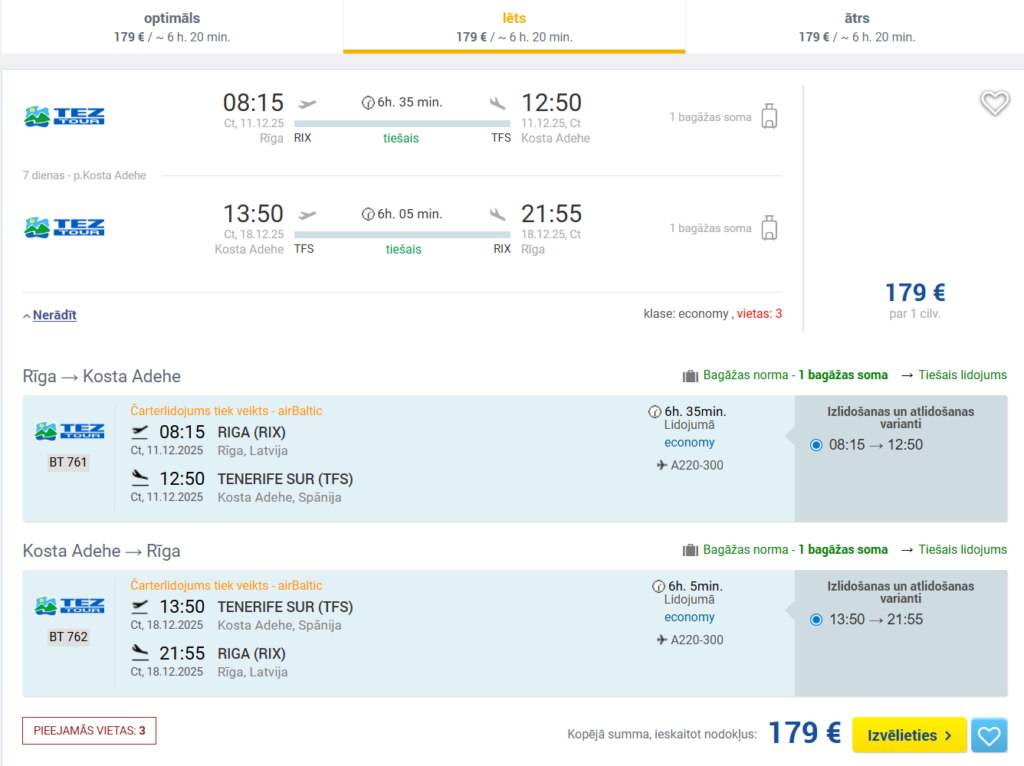Expand the BT 762 return flight details
The width and height of the screenshot is (1024, 766).
(x=67, y=637)
